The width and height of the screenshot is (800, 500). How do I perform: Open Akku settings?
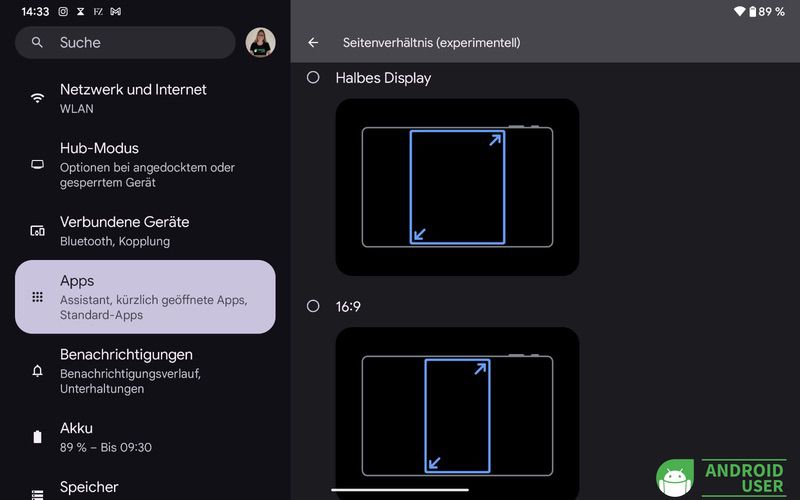(145, 437)
